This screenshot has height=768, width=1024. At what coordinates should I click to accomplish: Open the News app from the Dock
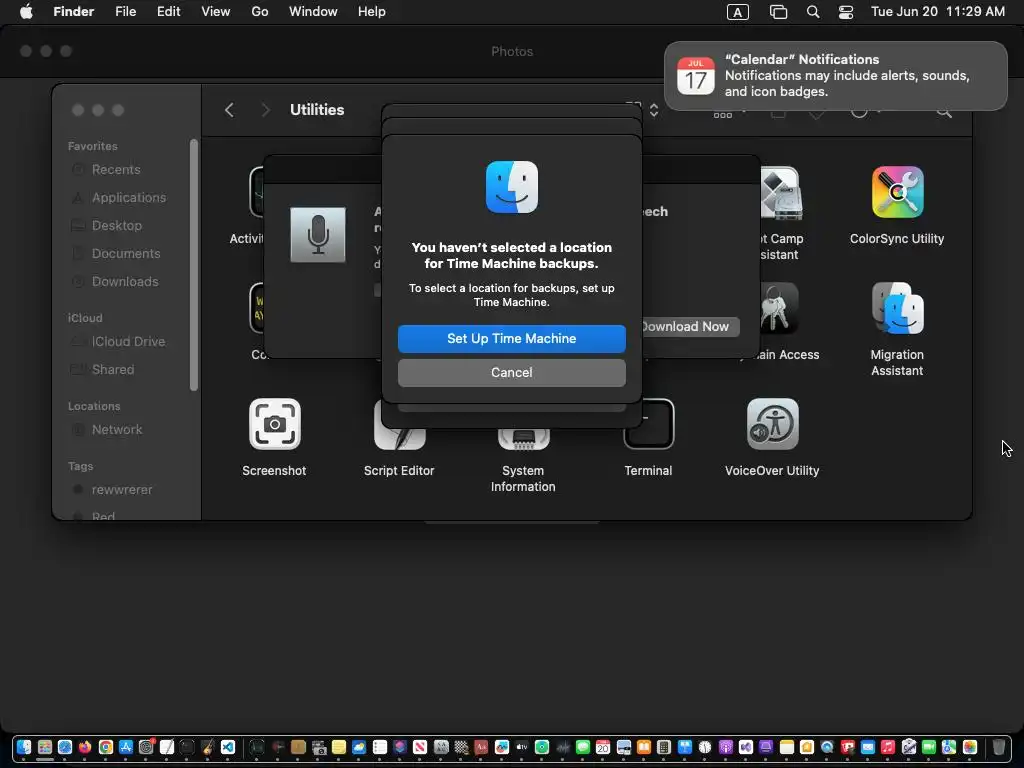click(419, 747)
